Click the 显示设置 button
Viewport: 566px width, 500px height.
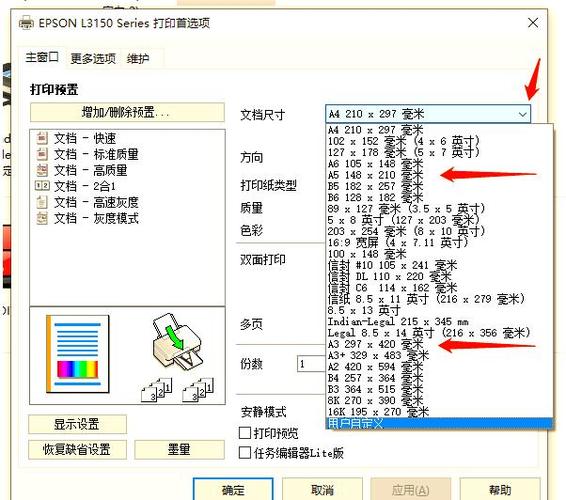[77, 424]
